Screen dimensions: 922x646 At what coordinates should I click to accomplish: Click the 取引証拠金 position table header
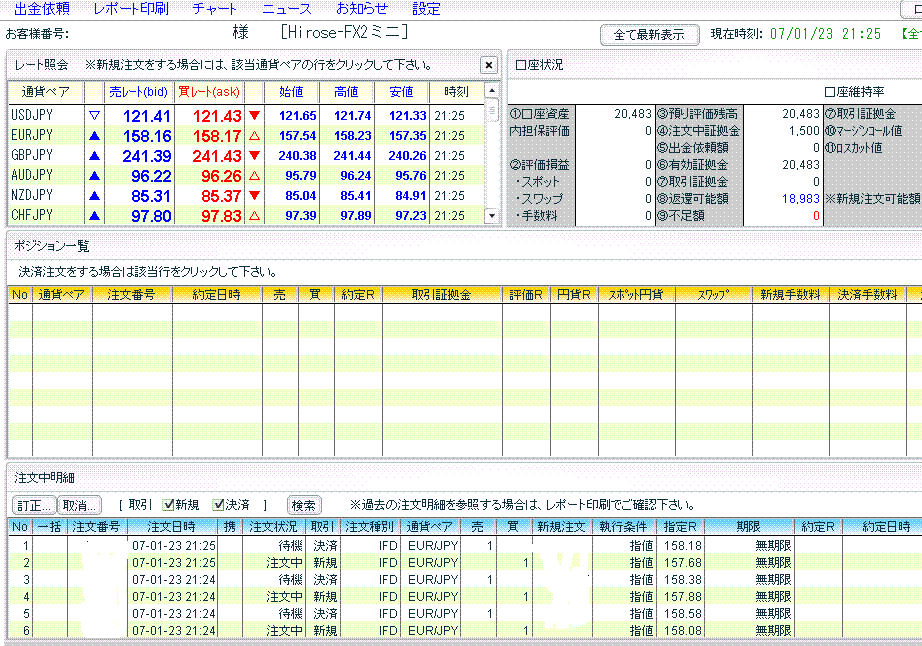pos(442,294)
